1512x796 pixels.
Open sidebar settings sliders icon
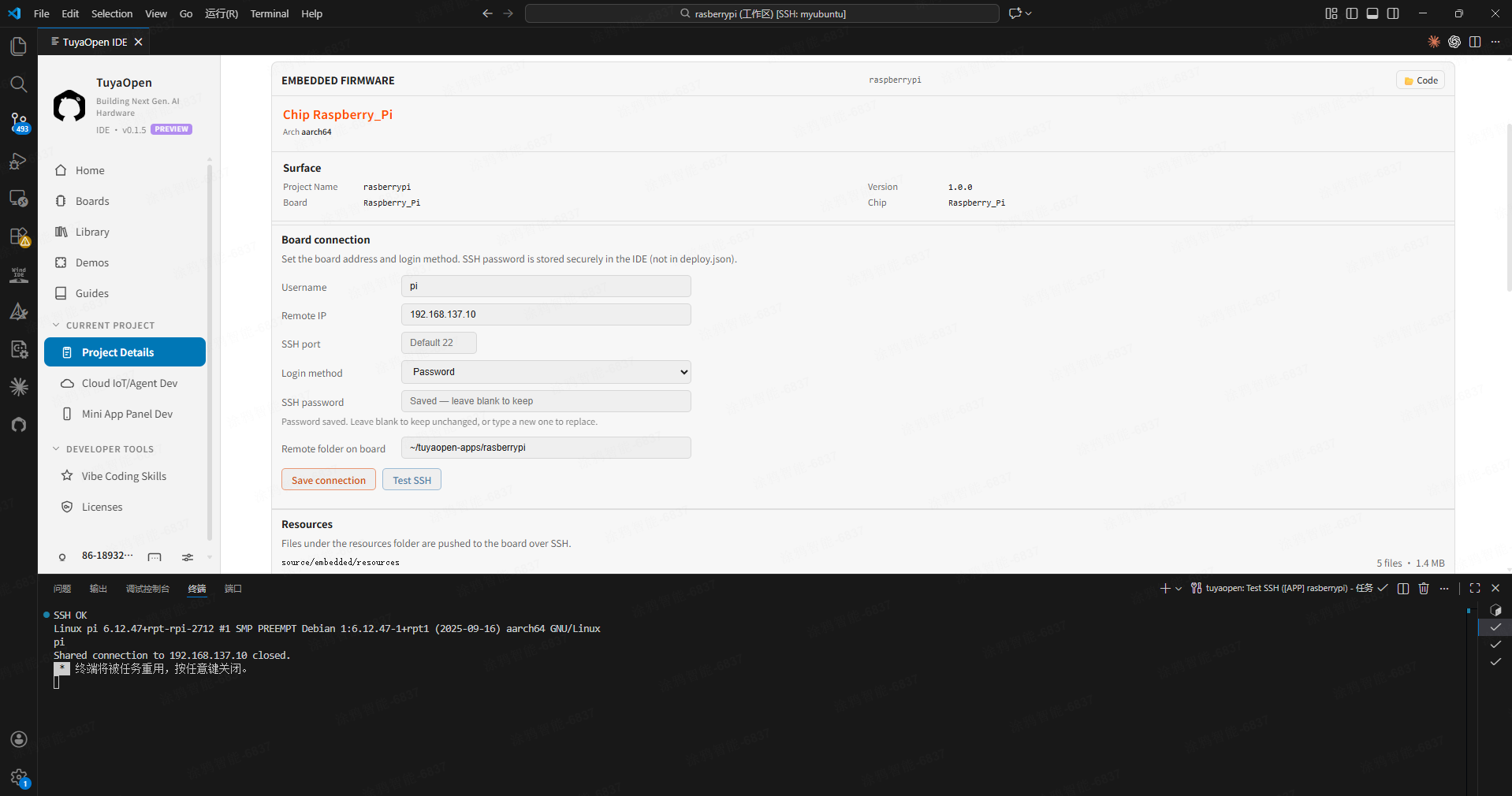pos(188,557)
